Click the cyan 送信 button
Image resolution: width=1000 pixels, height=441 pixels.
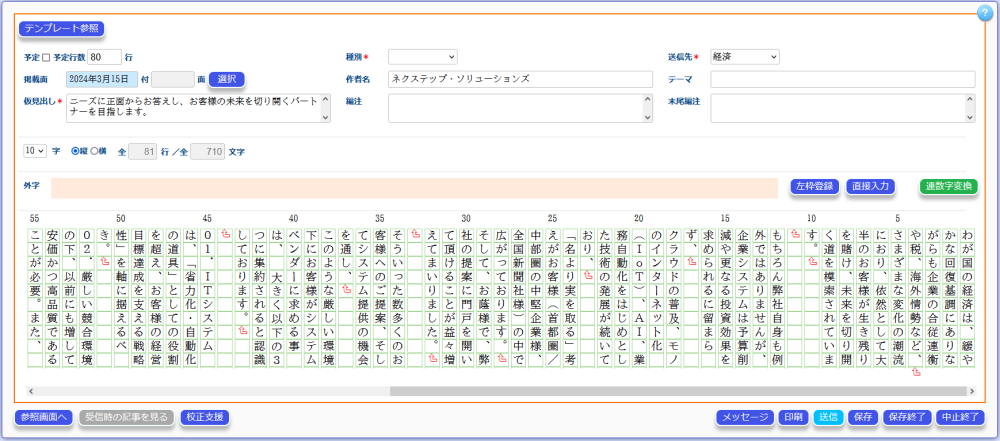pyautogui.click(x=828, y=417)
